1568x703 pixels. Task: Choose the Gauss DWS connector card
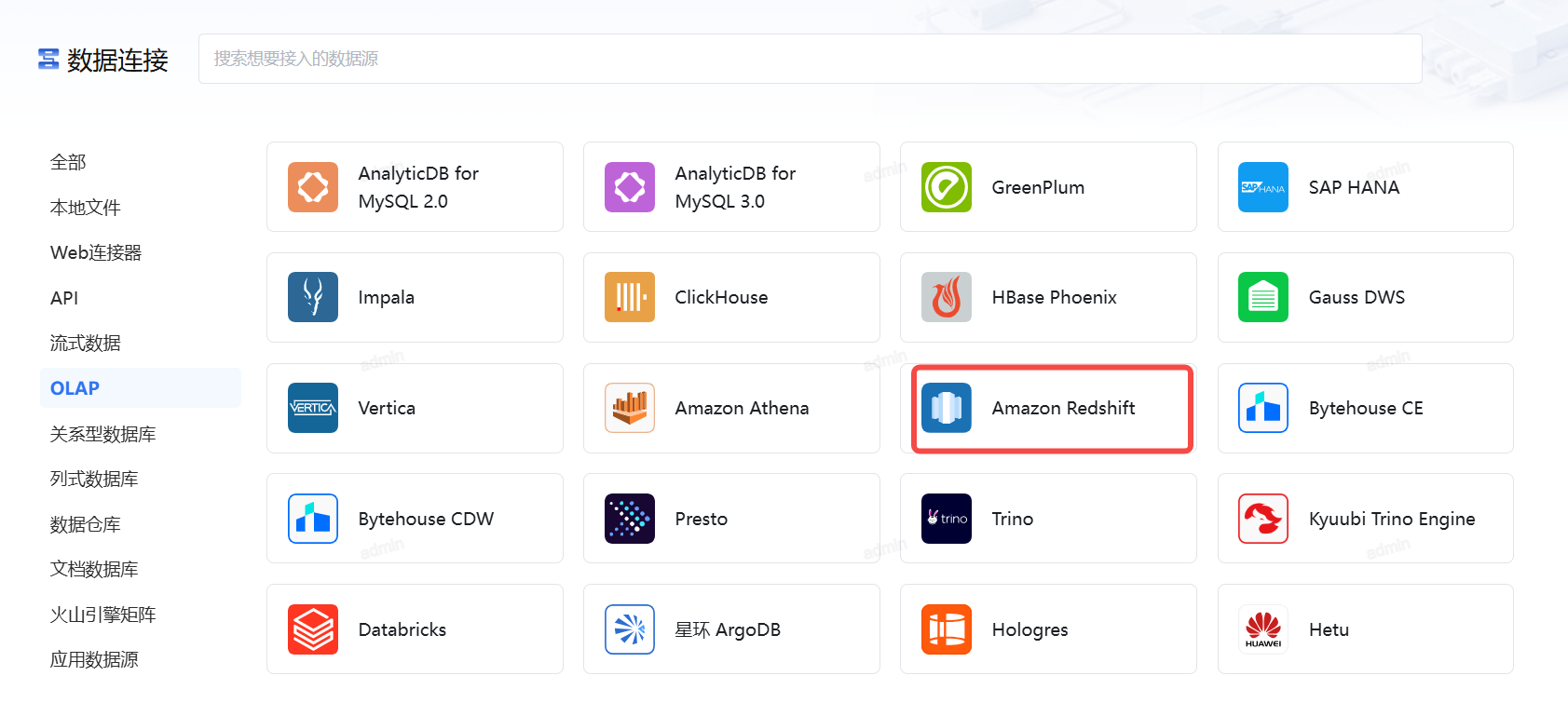coord(1365,297)
